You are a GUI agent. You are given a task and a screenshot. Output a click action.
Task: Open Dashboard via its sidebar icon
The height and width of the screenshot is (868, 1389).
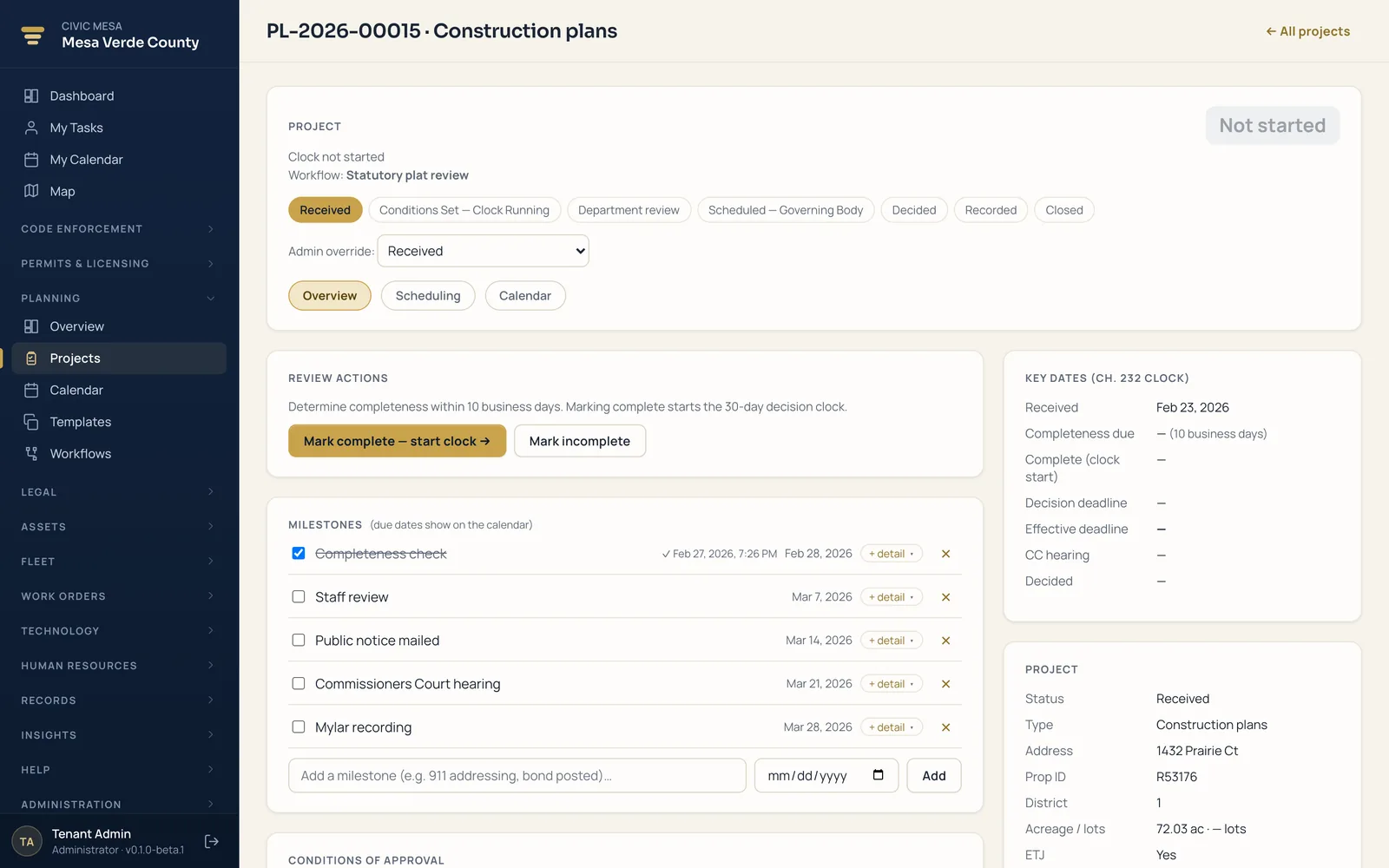(31, 96)
